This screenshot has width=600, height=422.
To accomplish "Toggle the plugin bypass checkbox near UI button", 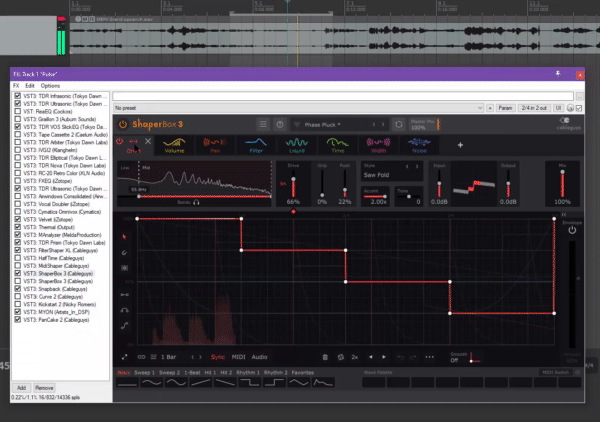I will coord(579,108).
